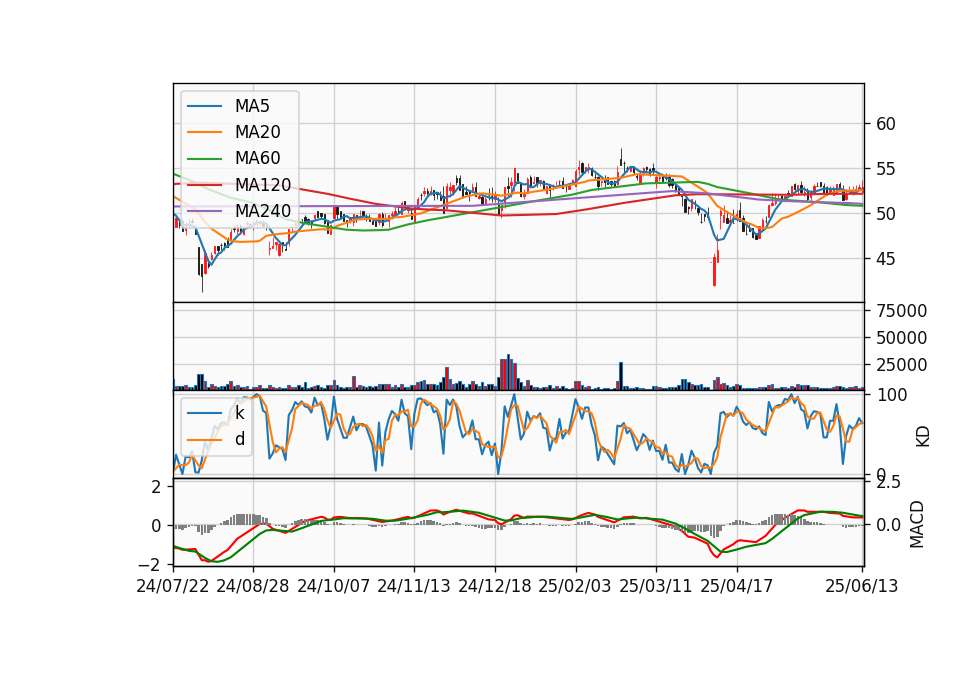This screenshot has height=690, width=960.
Task: Click the MACD right axis value 0.0
Action: (x=888, y=525)
